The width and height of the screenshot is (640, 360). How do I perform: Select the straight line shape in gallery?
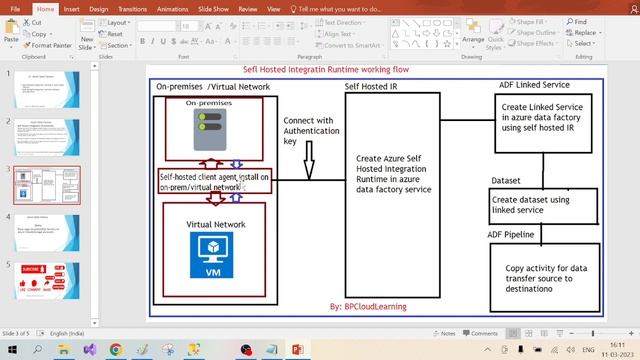(x=406, y=23)
